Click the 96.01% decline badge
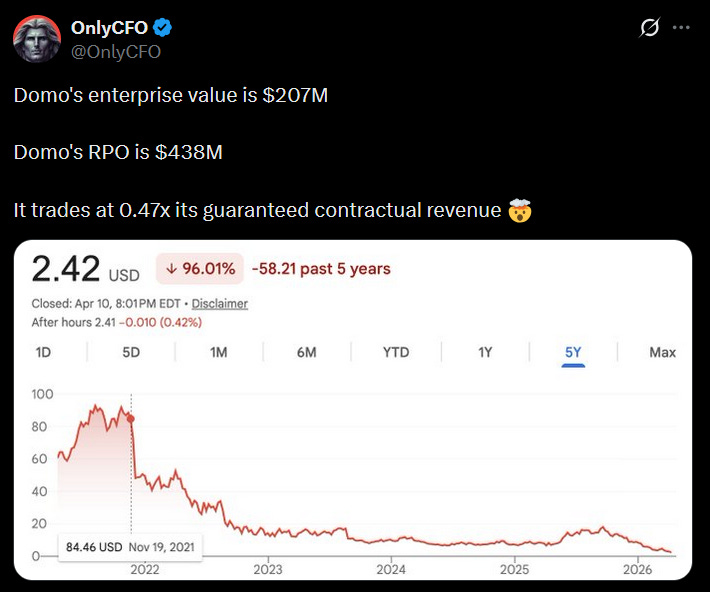 point(200,269)
